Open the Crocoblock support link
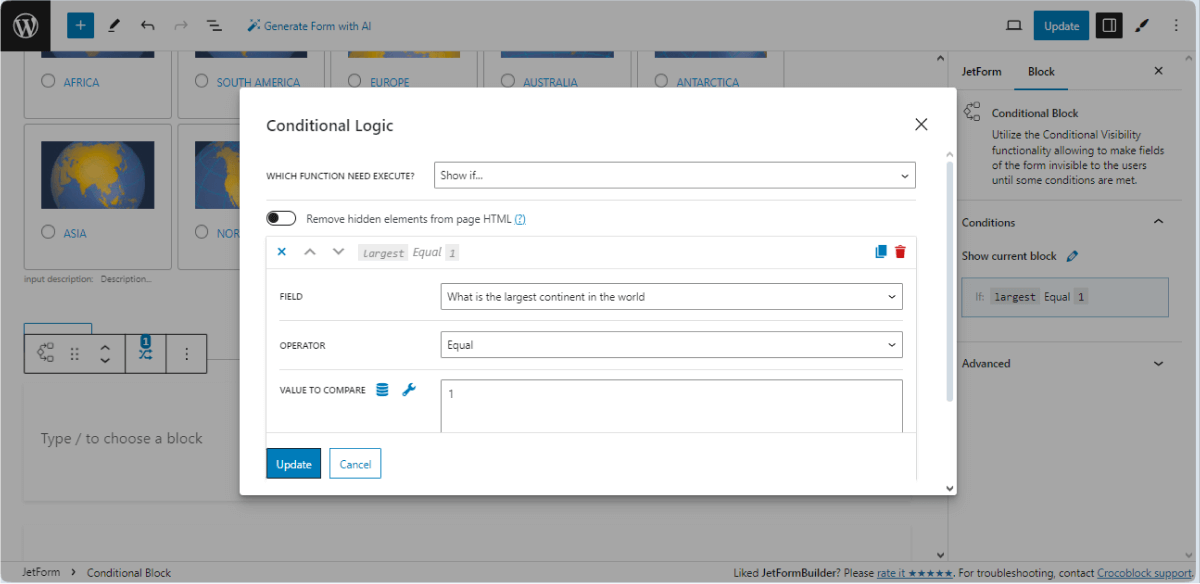1200x584 pixels. click(x=1143, y=572)
